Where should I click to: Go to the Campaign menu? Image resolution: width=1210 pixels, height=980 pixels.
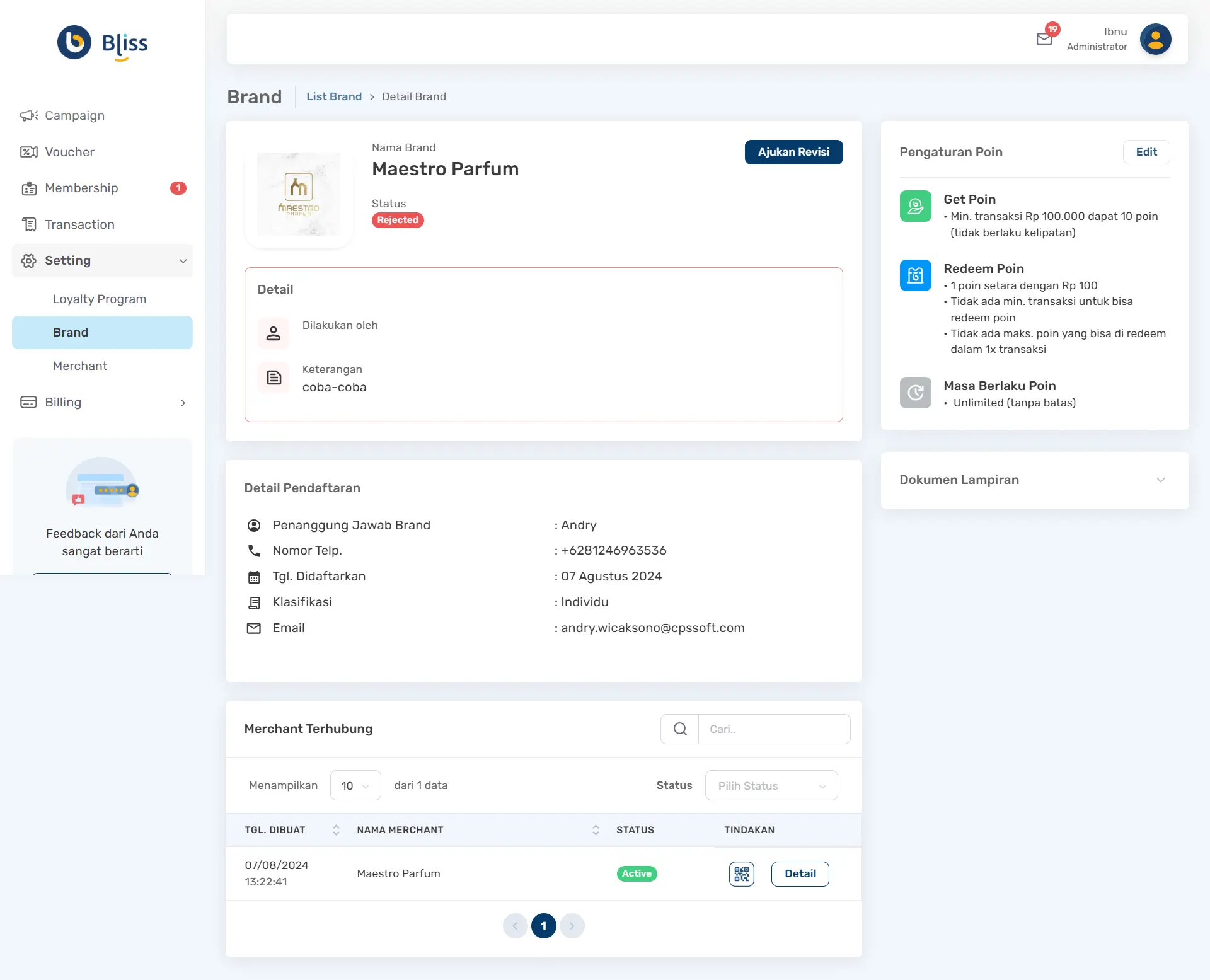[x=74, y=116]
